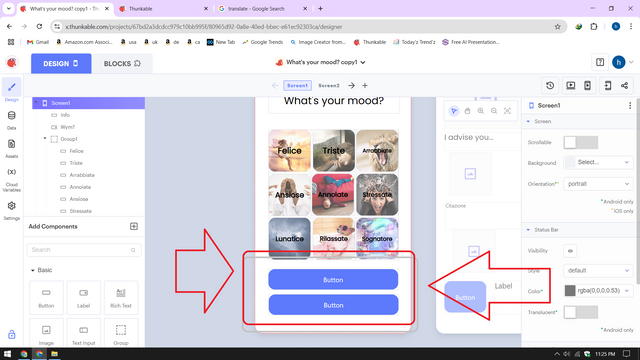Click the share project icon
This screenshot has height=360, width=640.
point(624,86)
